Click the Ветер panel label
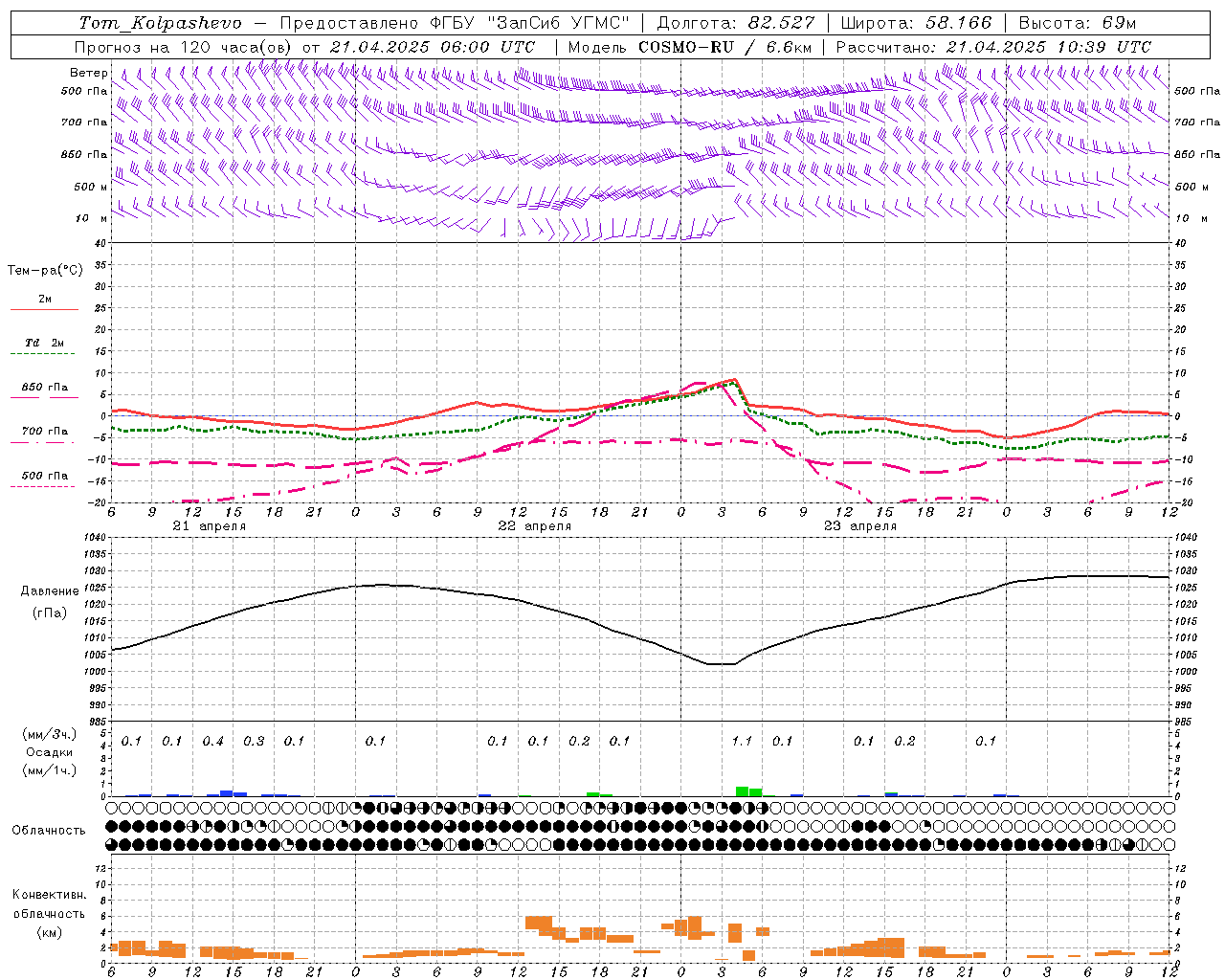This screenshot has height=980, width=1225. [88, 73]
